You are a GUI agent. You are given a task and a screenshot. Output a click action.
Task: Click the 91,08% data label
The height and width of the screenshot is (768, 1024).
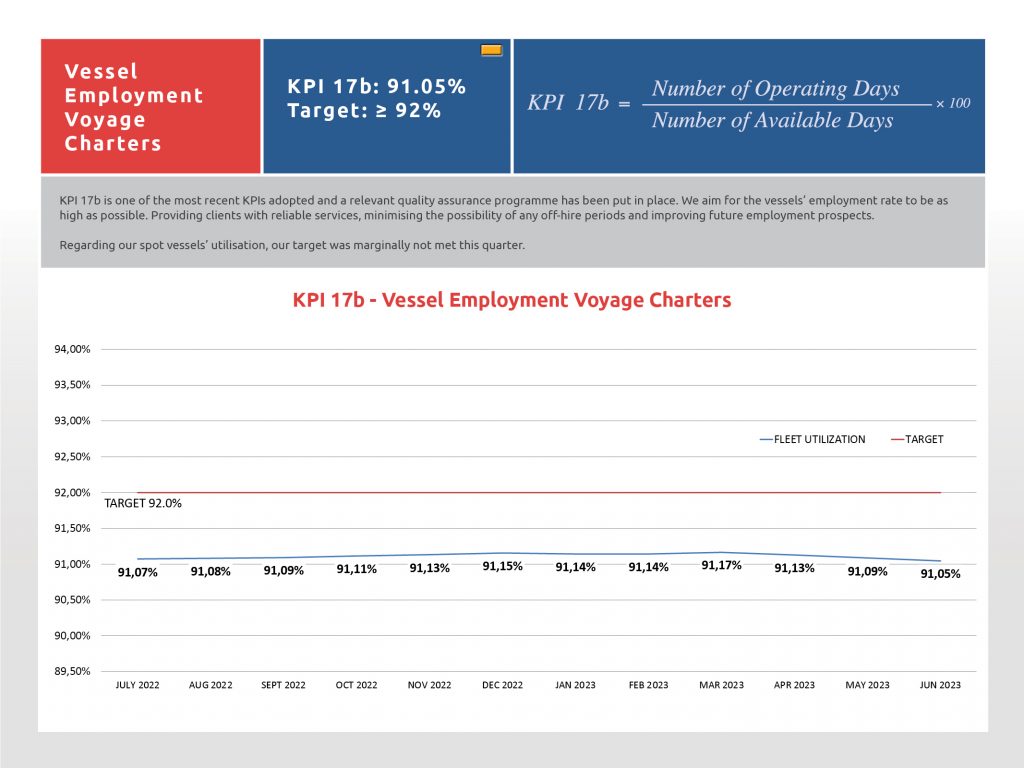pyautogui.click(x=210, y=571)
